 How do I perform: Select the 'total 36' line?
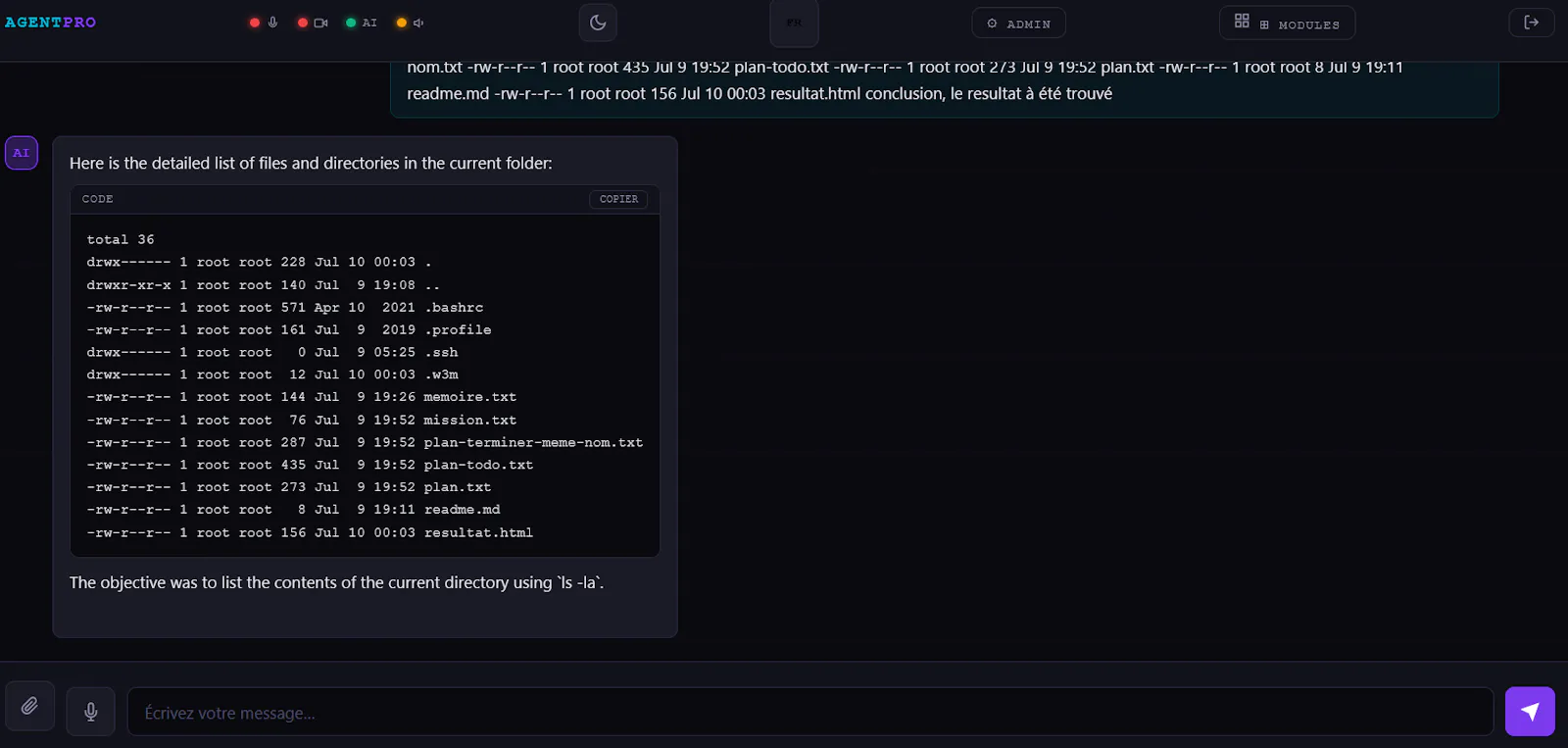tap(121, 239)
